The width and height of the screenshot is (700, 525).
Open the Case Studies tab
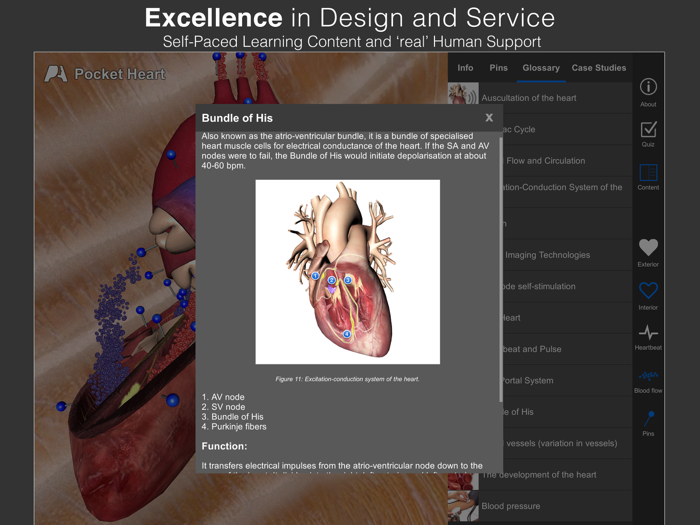[x=599, y=68]
